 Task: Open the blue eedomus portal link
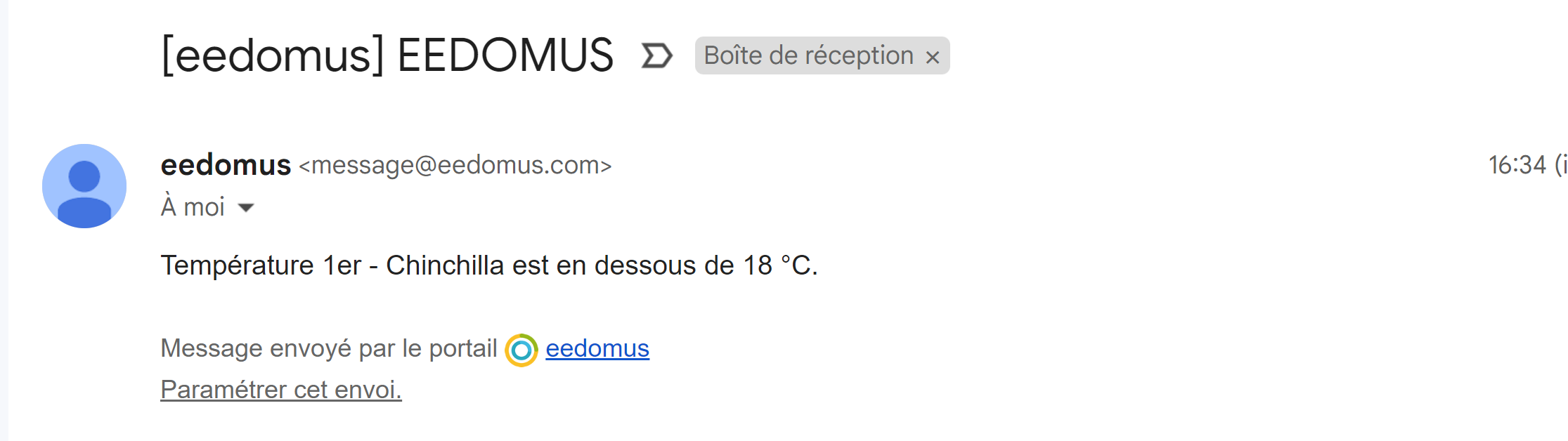(597, 348)
